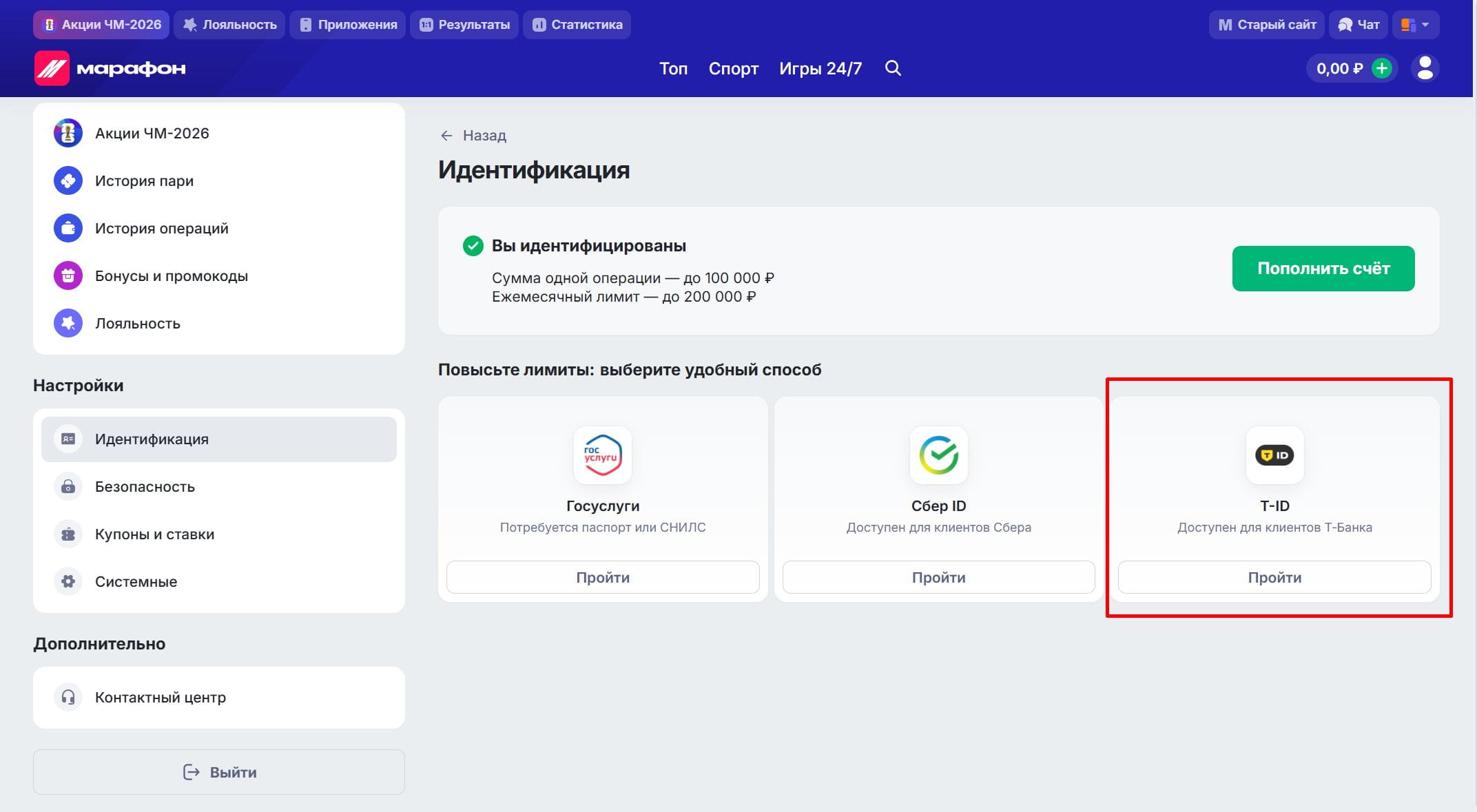
Task: Click the Дополнительно section heading
Action: [x=99, y=644]
